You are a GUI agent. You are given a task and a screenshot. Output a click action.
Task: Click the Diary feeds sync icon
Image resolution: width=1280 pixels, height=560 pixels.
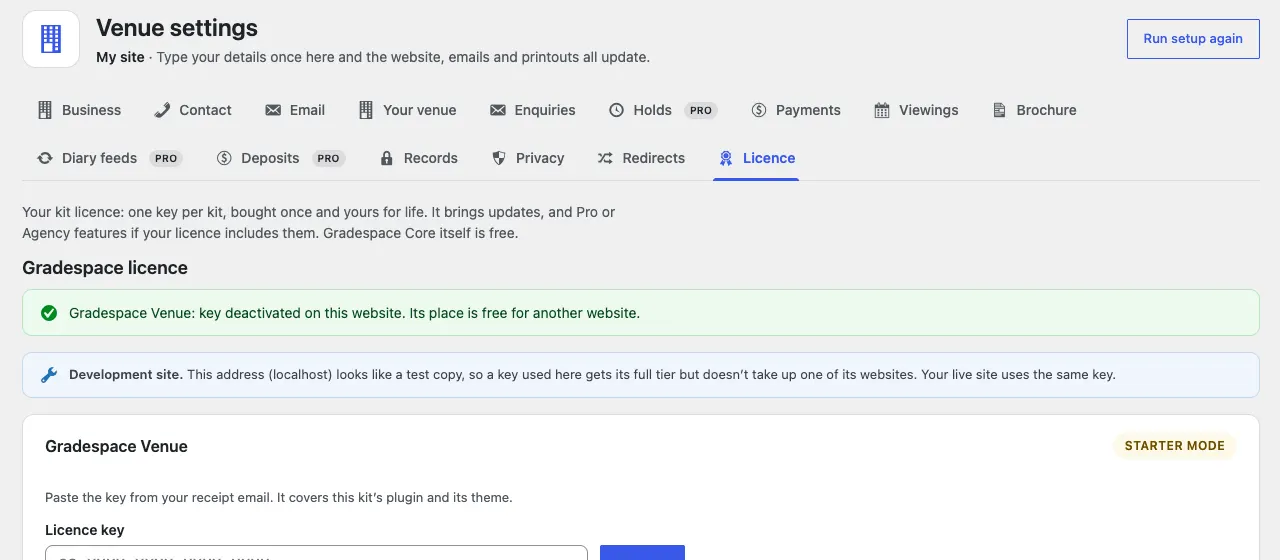coord(45,158)
